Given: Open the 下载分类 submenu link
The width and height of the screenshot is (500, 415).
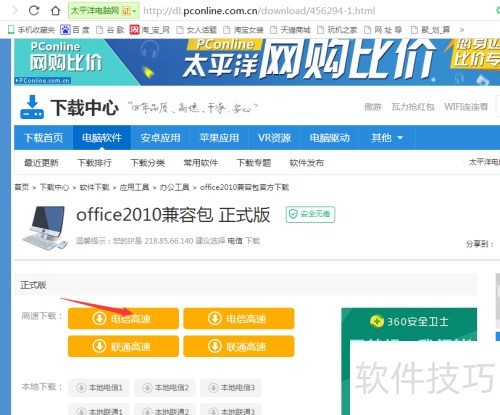Looking at the screenshot, I should click(148, 163).
